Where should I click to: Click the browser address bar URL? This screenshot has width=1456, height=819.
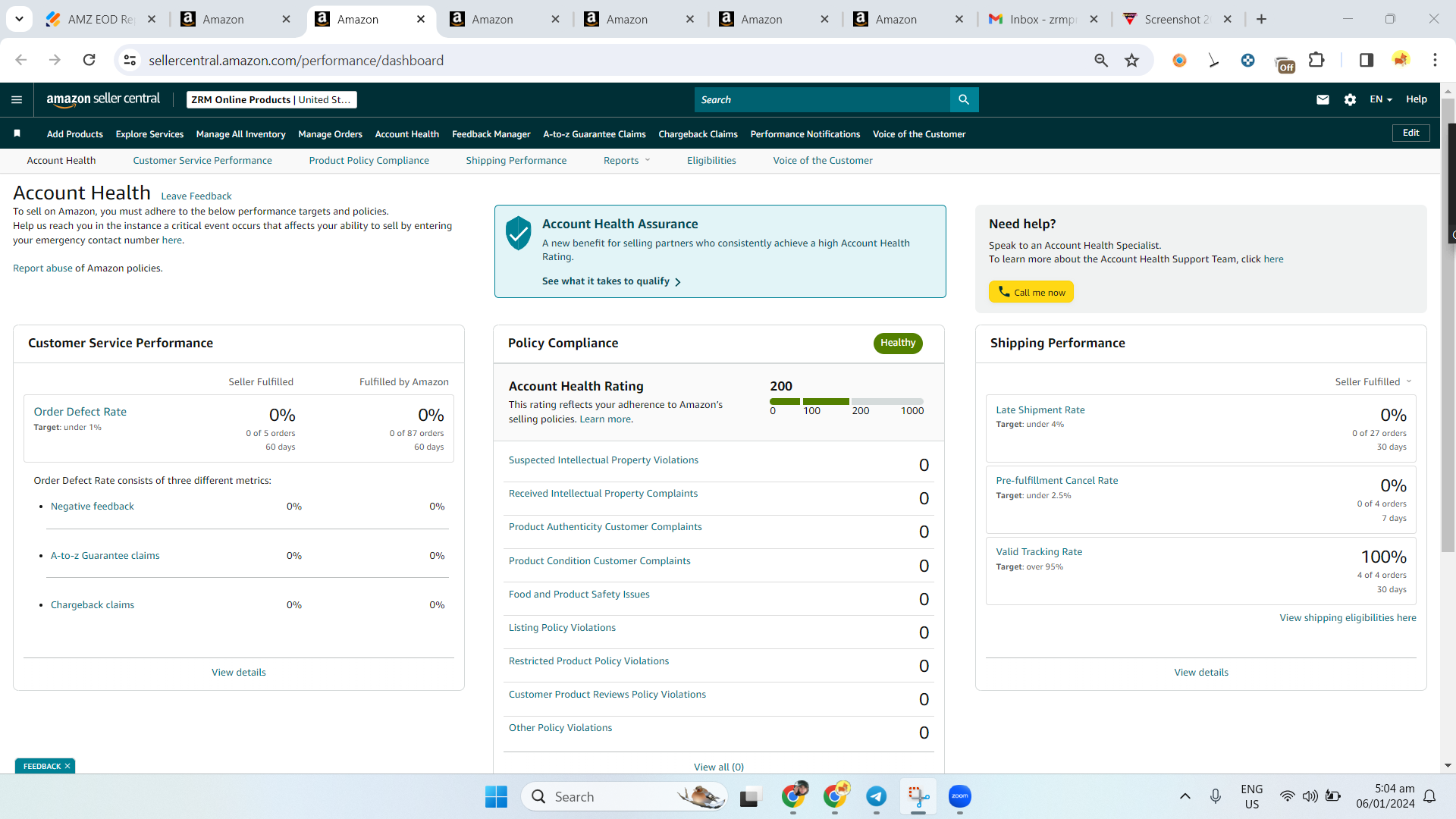click(x=297, y=60)
